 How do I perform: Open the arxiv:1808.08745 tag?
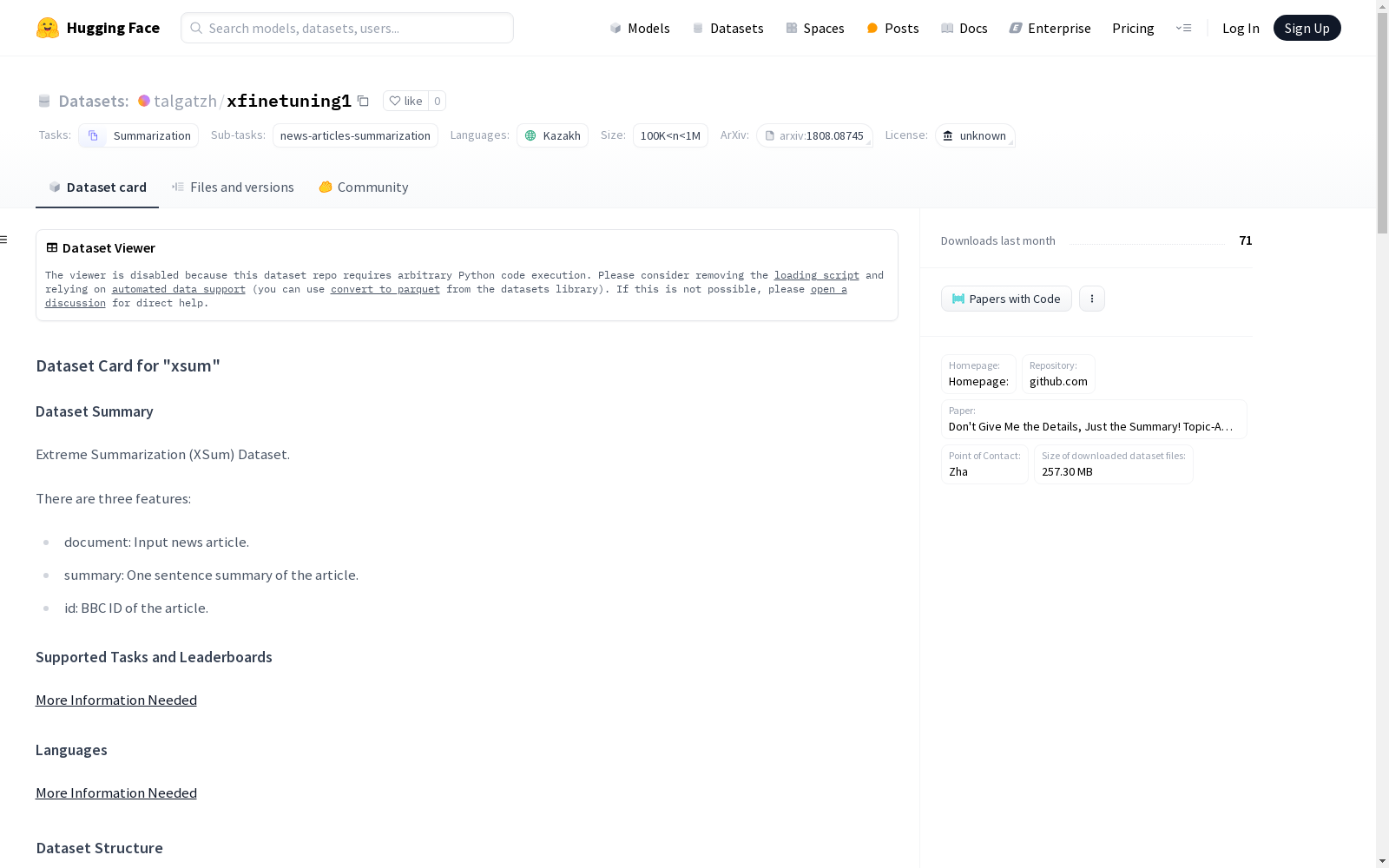[814, 135]
